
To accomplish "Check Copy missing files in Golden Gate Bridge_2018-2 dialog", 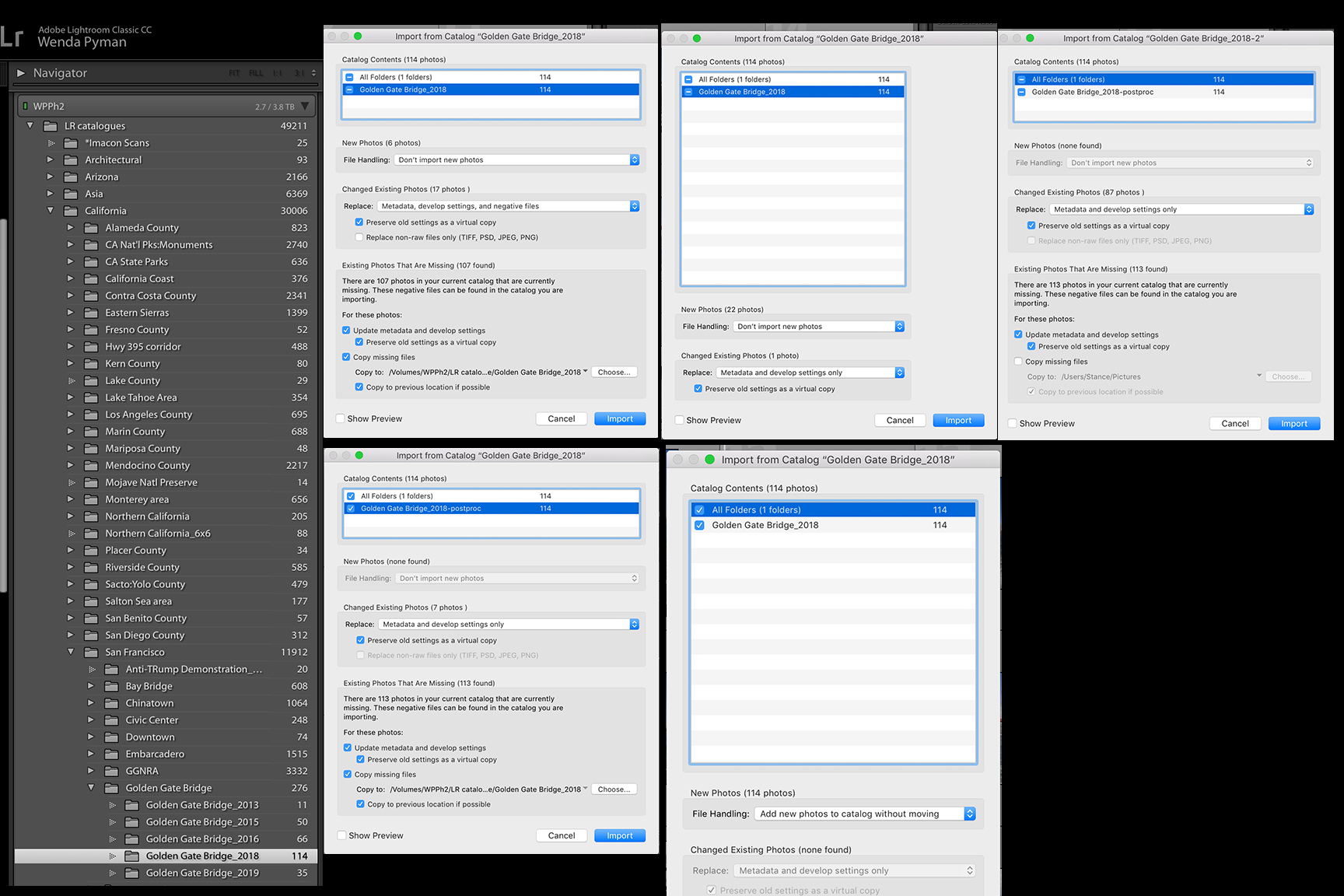I will click(1018, 362).
